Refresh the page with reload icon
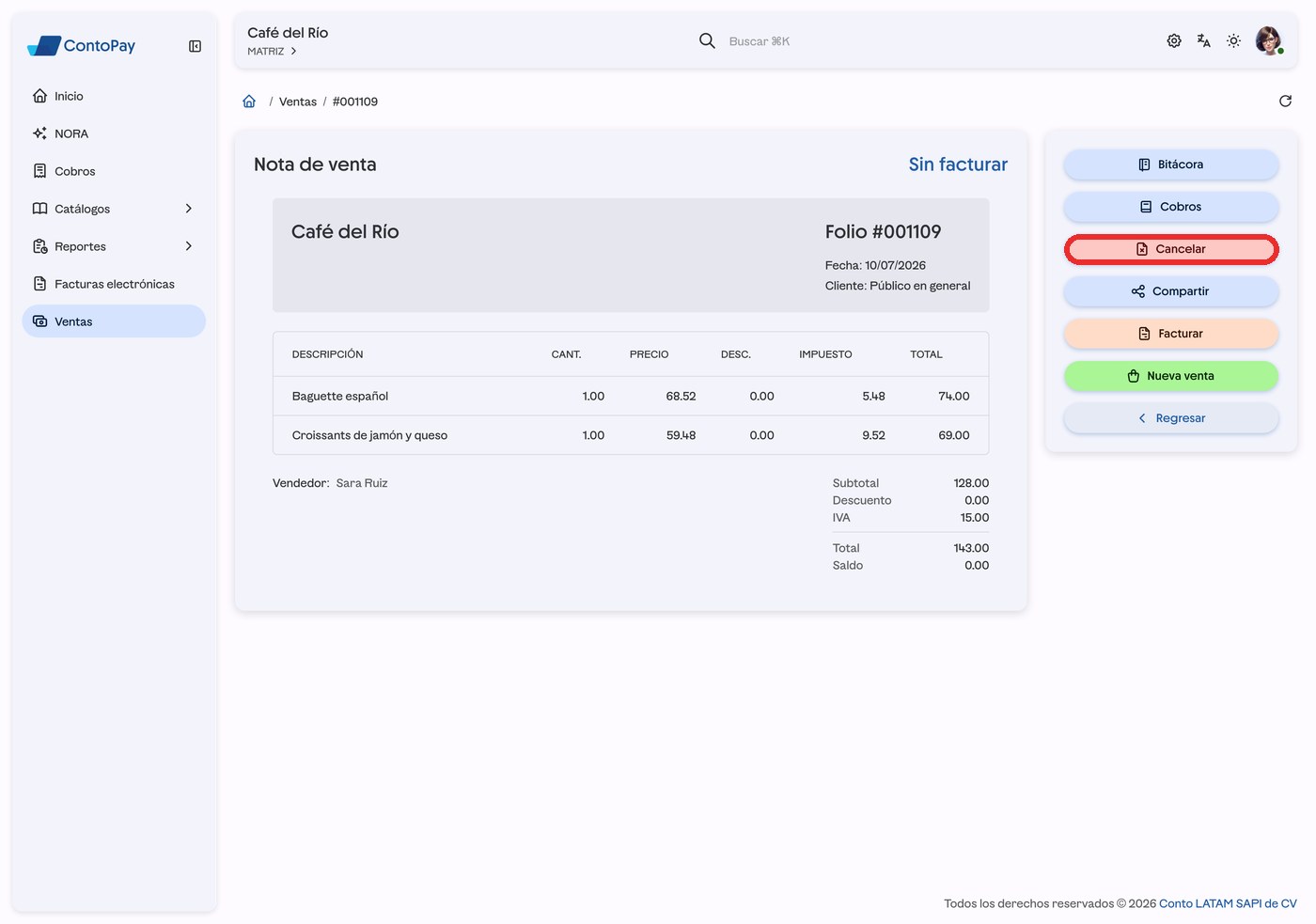 tap(1285, 102)
